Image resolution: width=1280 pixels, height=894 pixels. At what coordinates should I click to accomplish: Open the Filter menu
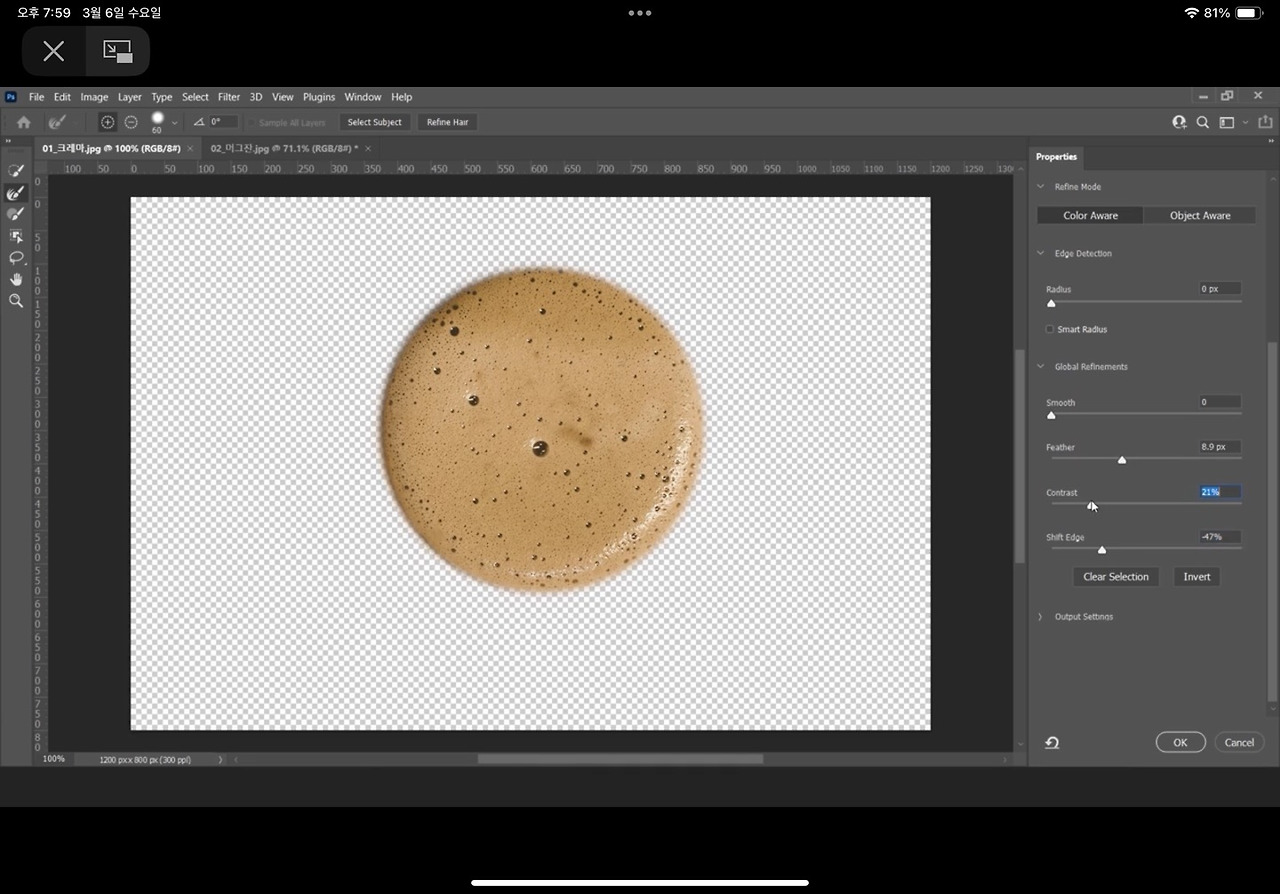point(229,97)
